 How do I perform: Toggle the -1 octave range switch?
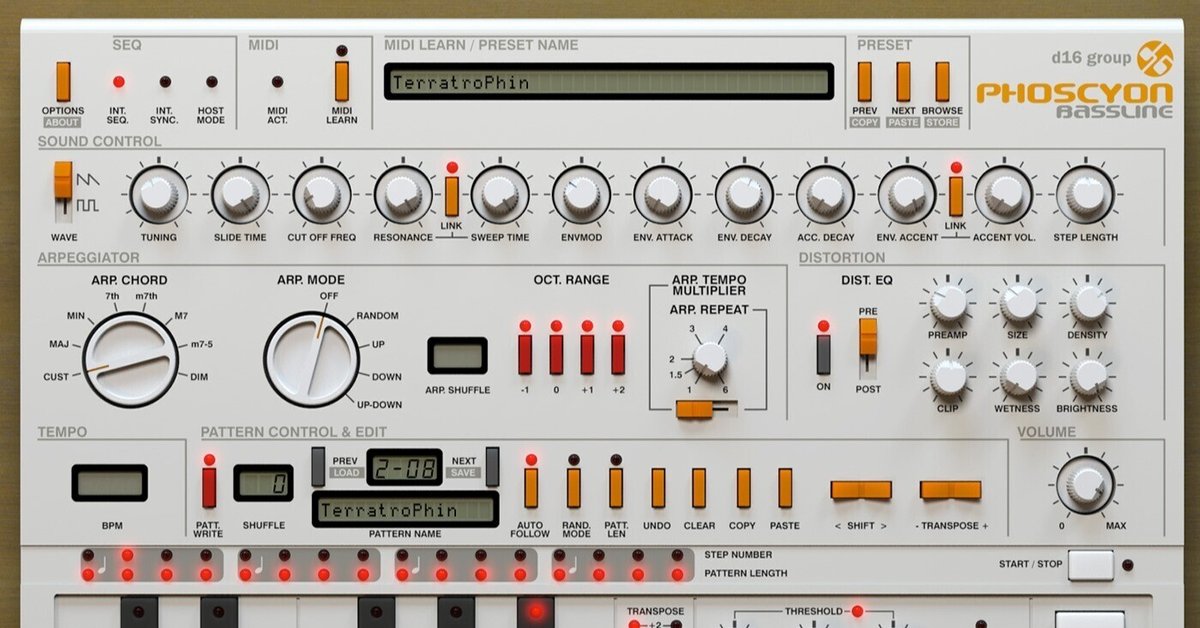pos(525,354)
